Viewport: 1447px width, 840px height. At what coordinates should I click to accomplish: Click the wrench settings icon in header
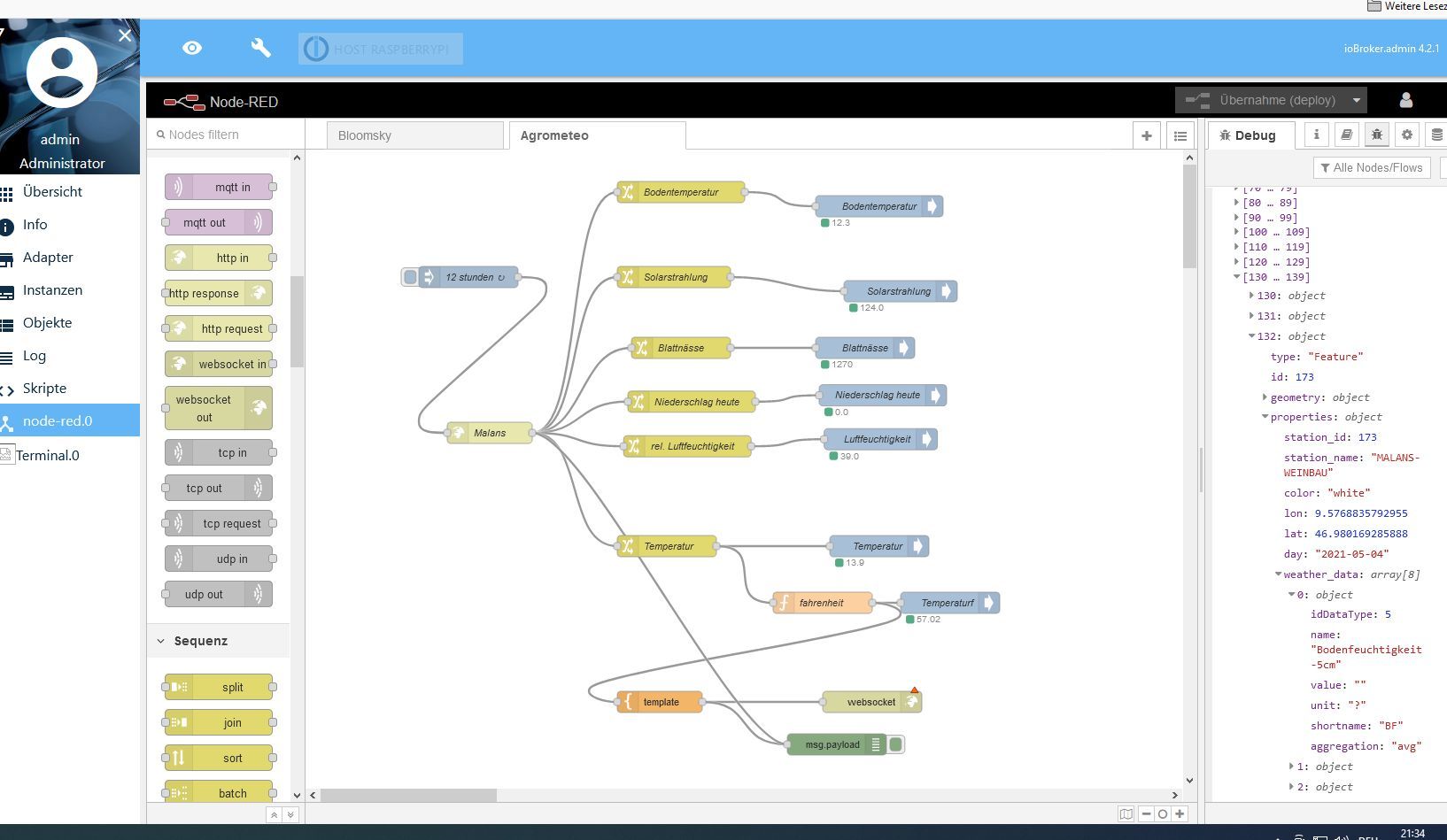click(260, 48)
